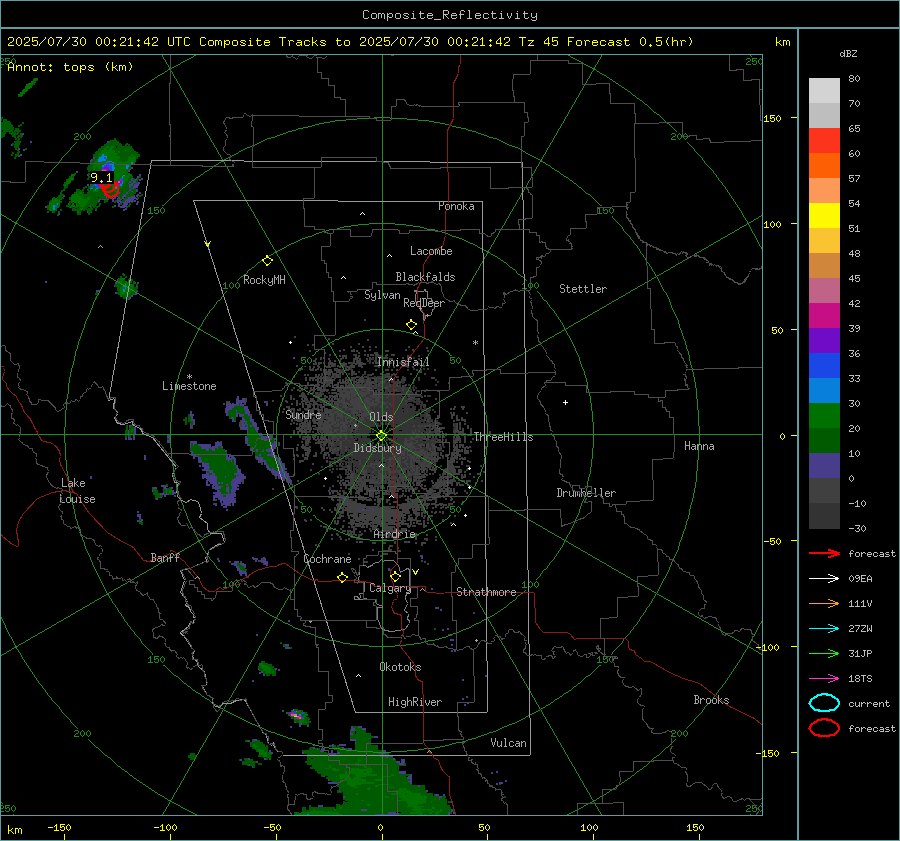Click the Hanna city label
This screenshot has height=841, width=900.
(699, 446)
